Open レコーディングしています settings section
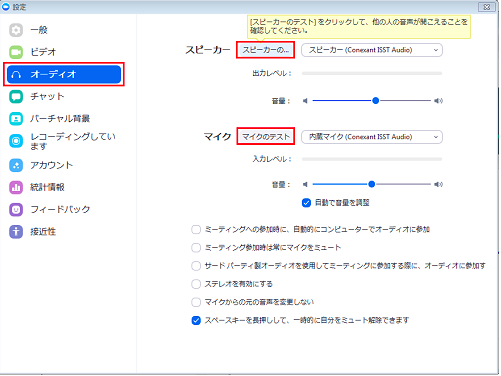Screen dimensions: 501x376 tap(63, 141)
